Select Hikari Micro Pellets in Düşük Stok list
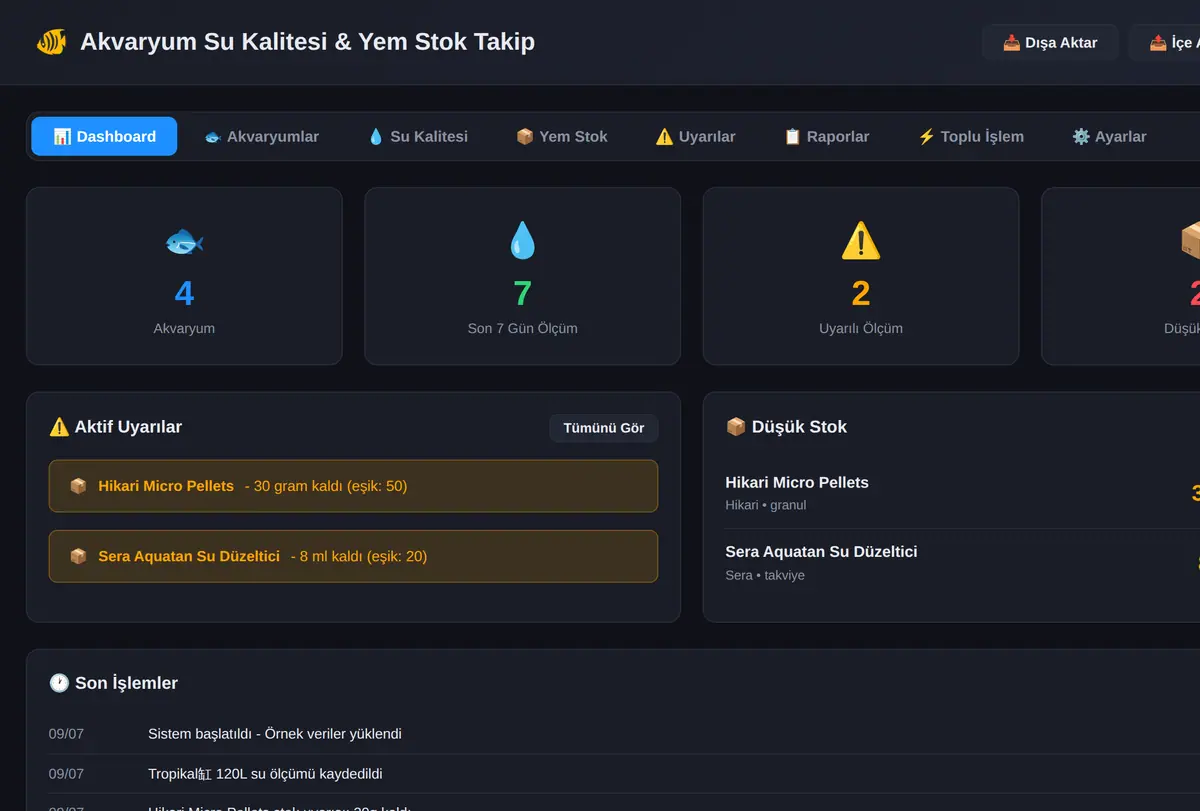The image size is (1200, 811). [797, 482]
